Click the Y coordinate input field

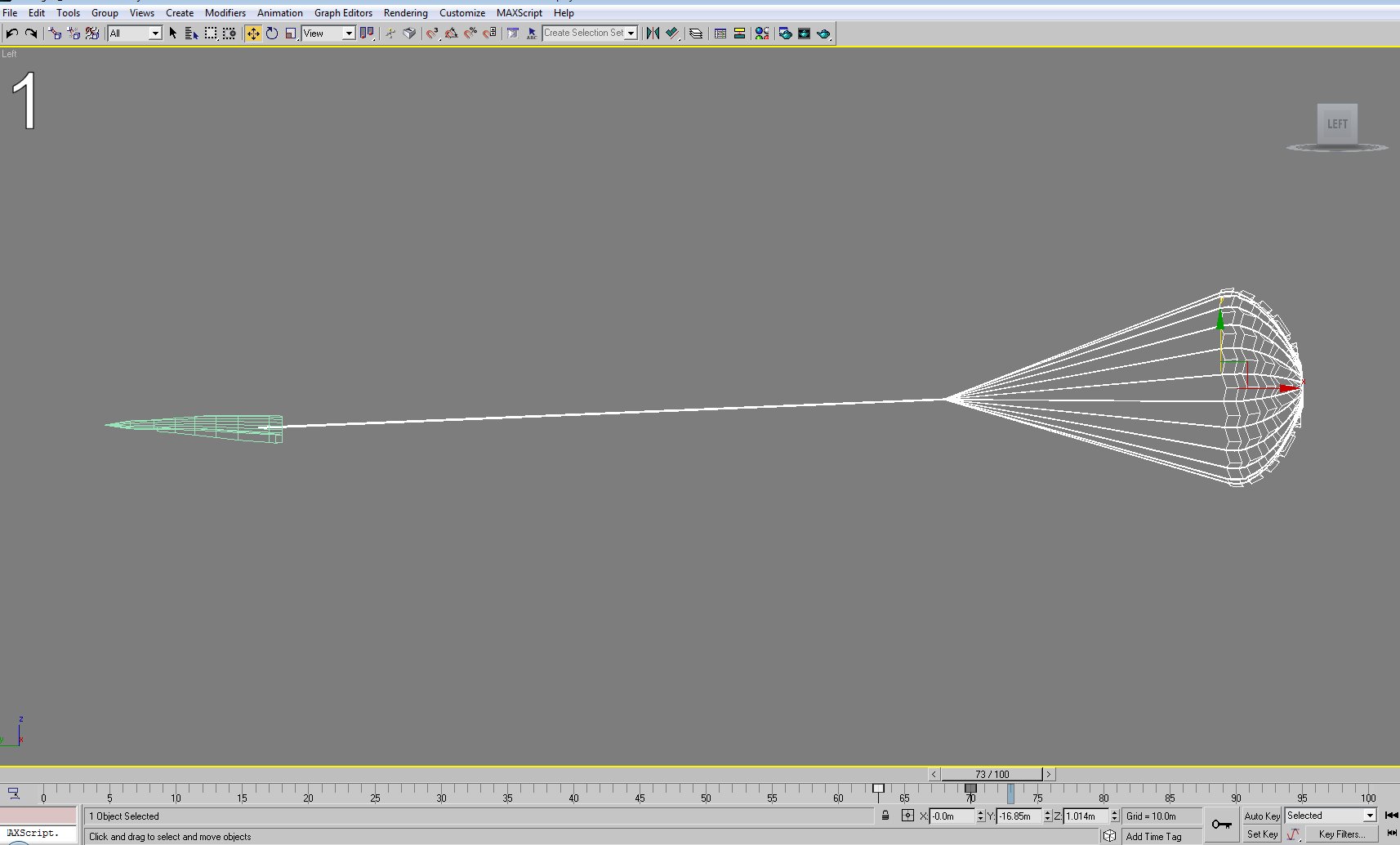coord(1019,816)
